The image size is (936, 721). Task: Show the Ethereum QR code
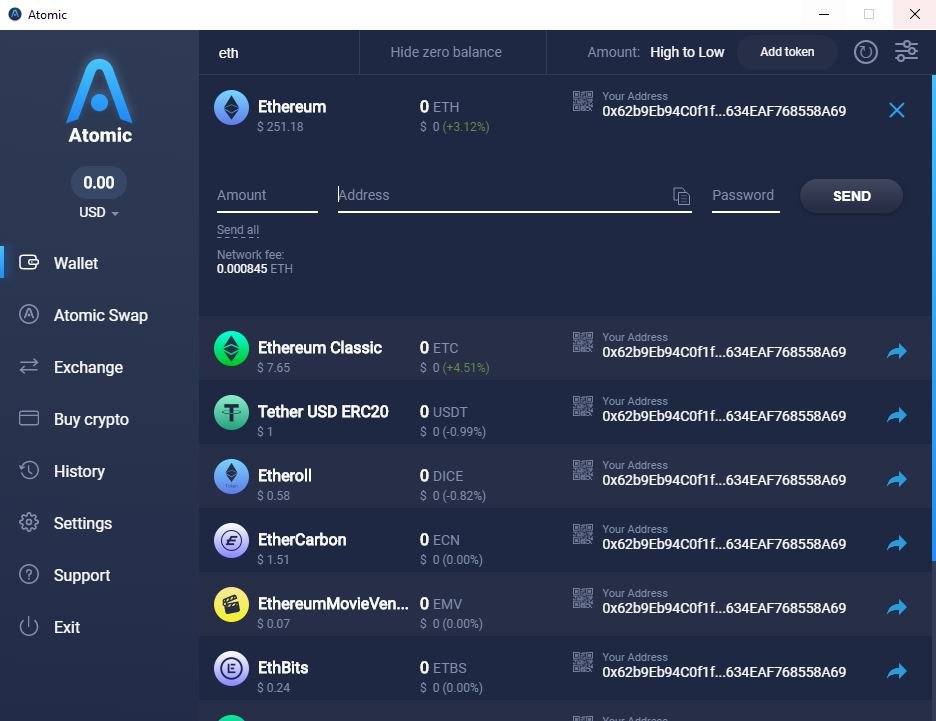(583, 101)
